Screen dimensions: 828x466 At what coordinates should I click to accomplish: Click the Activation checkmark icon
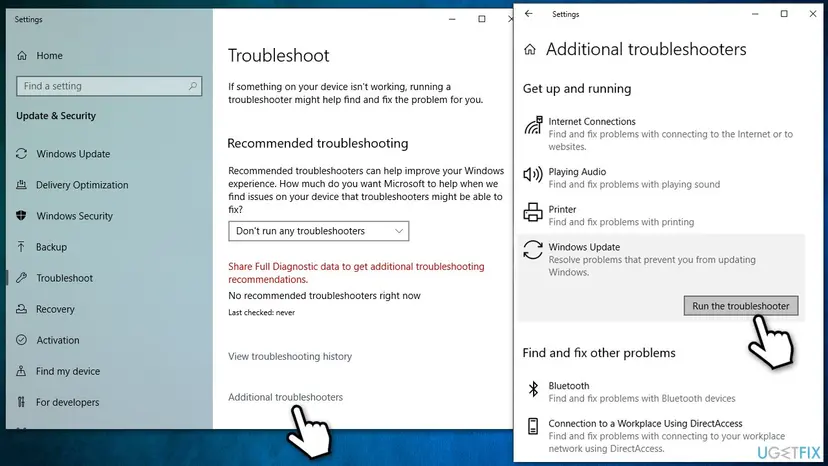(22, 340)
